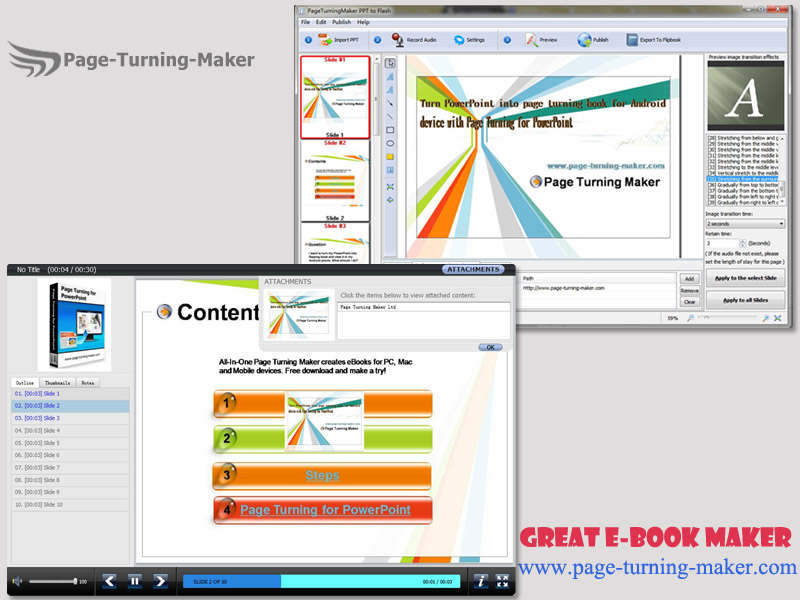Select outline row 05. Slide 5
This screenshot has width=800, height=600.
70,443
